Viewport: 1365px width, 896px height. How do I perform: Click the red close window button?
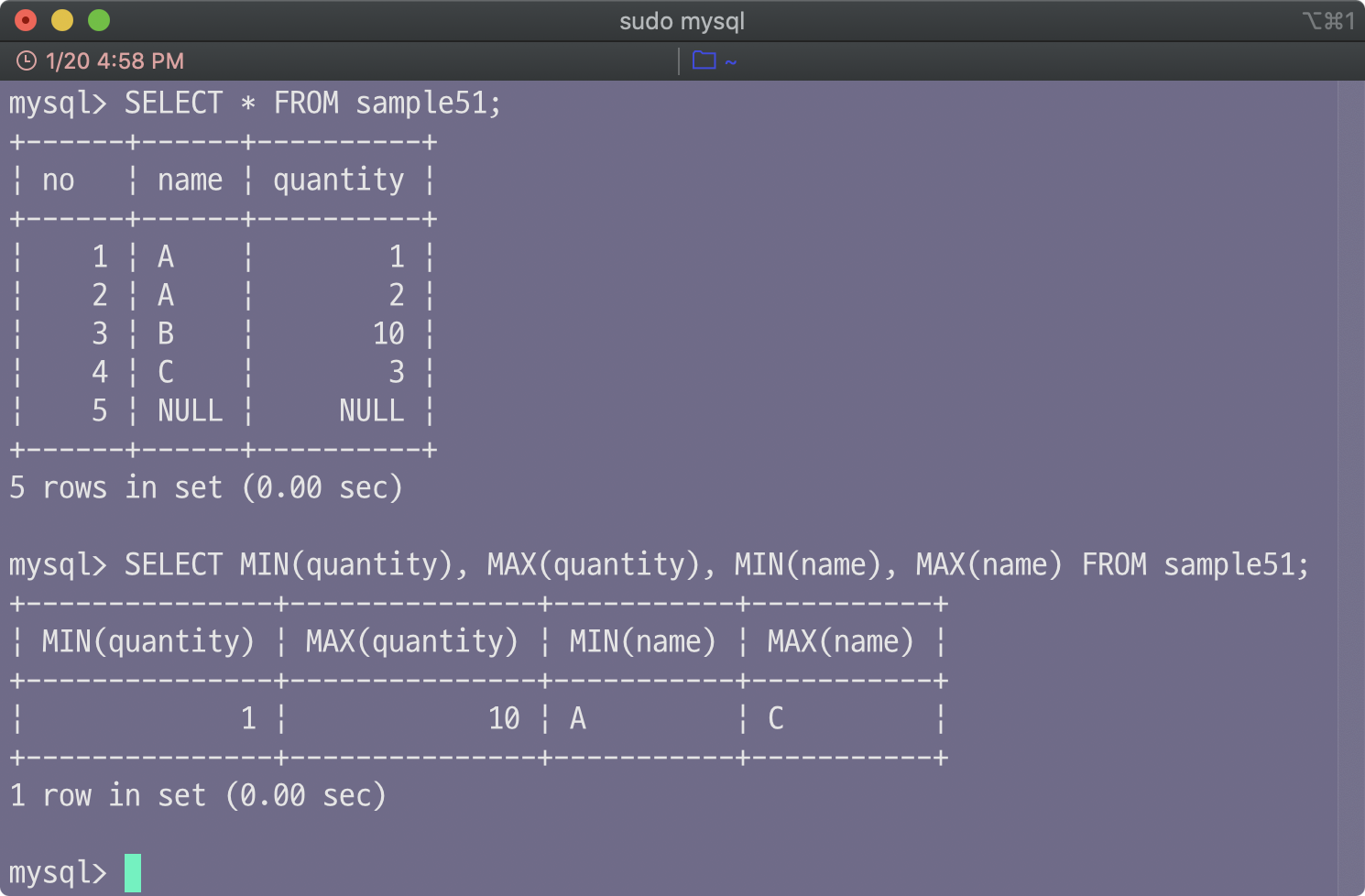(26, 20)
